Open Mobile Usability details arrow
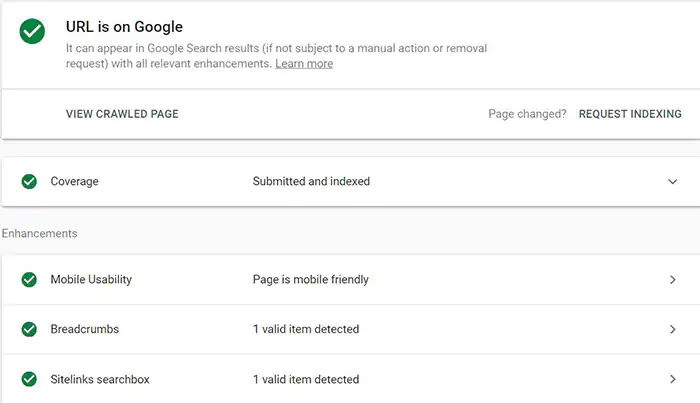This screenshot has width=700, height=403. pos(673,280)
